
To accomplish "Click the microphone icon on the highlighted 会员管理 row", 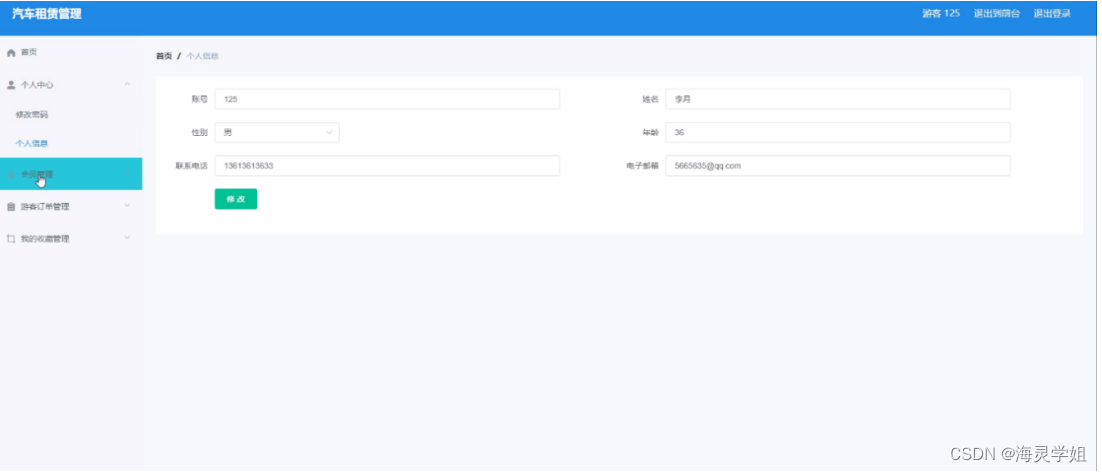I will point(11,174).
